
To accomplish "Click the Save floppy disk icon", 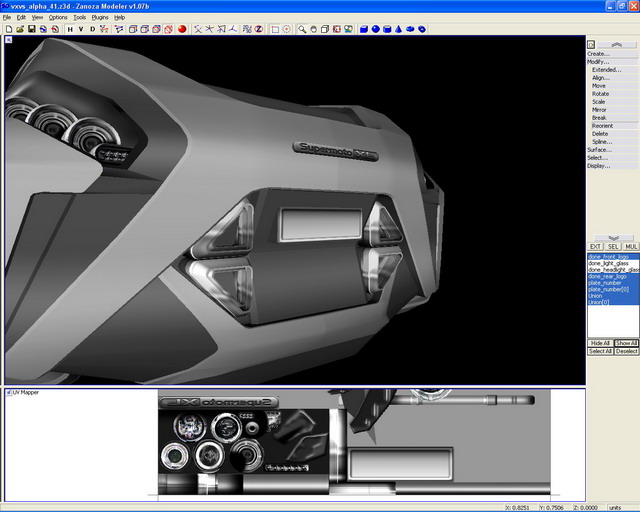I will click(32, 29).
